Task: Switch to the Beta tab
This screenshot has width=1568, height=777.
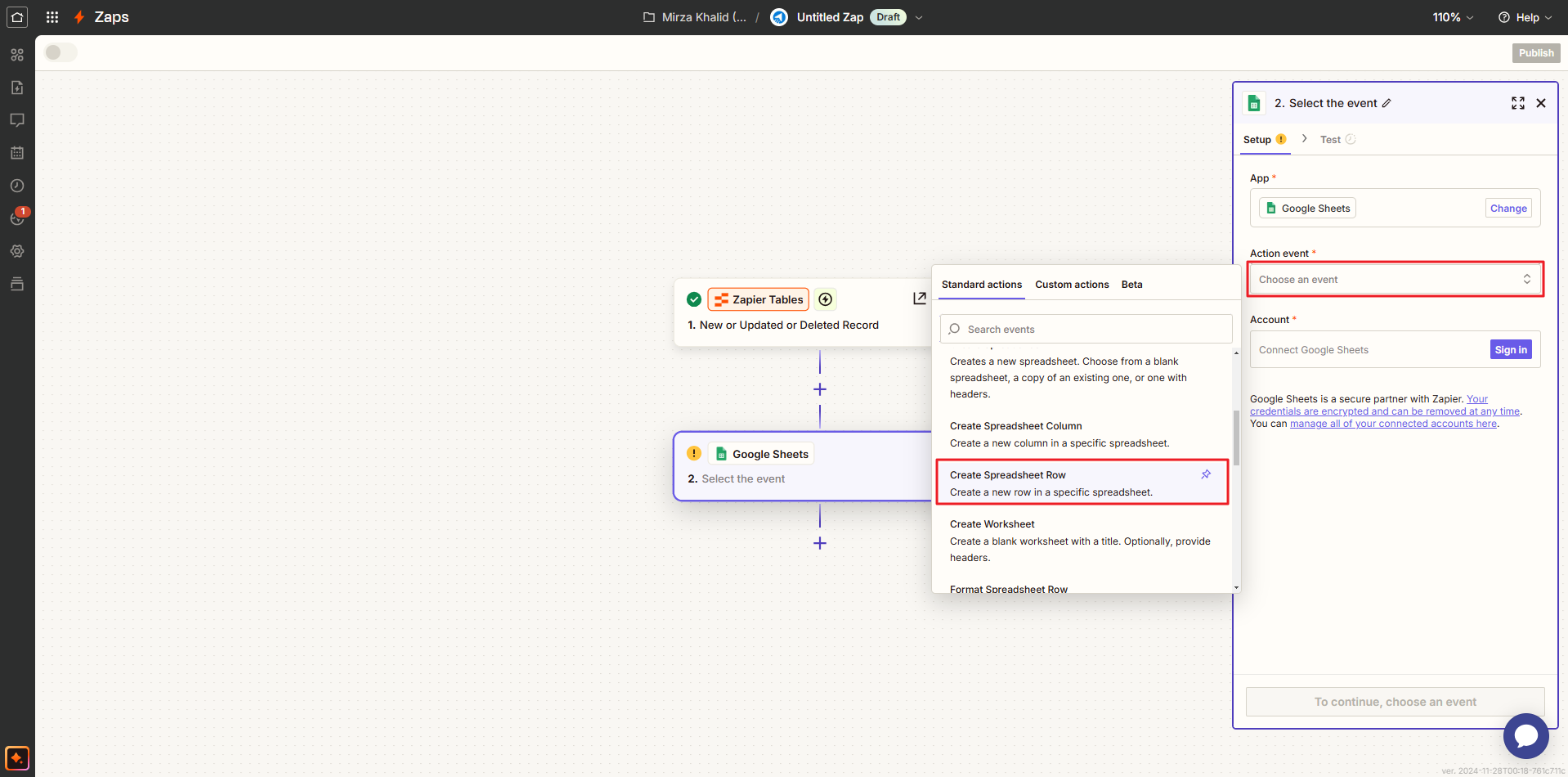Action: click(x=1131, y=285)
